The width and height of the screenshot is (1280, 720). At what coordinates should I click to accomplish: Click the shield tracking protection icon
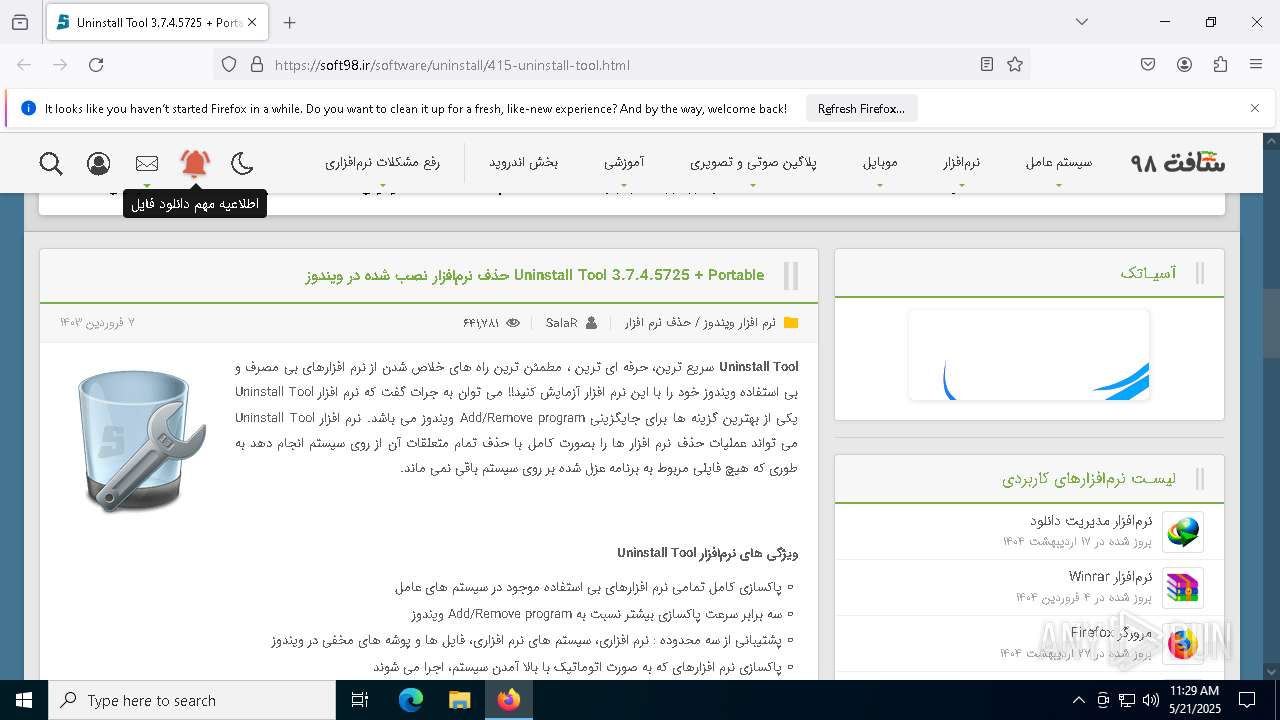[229, 64]
